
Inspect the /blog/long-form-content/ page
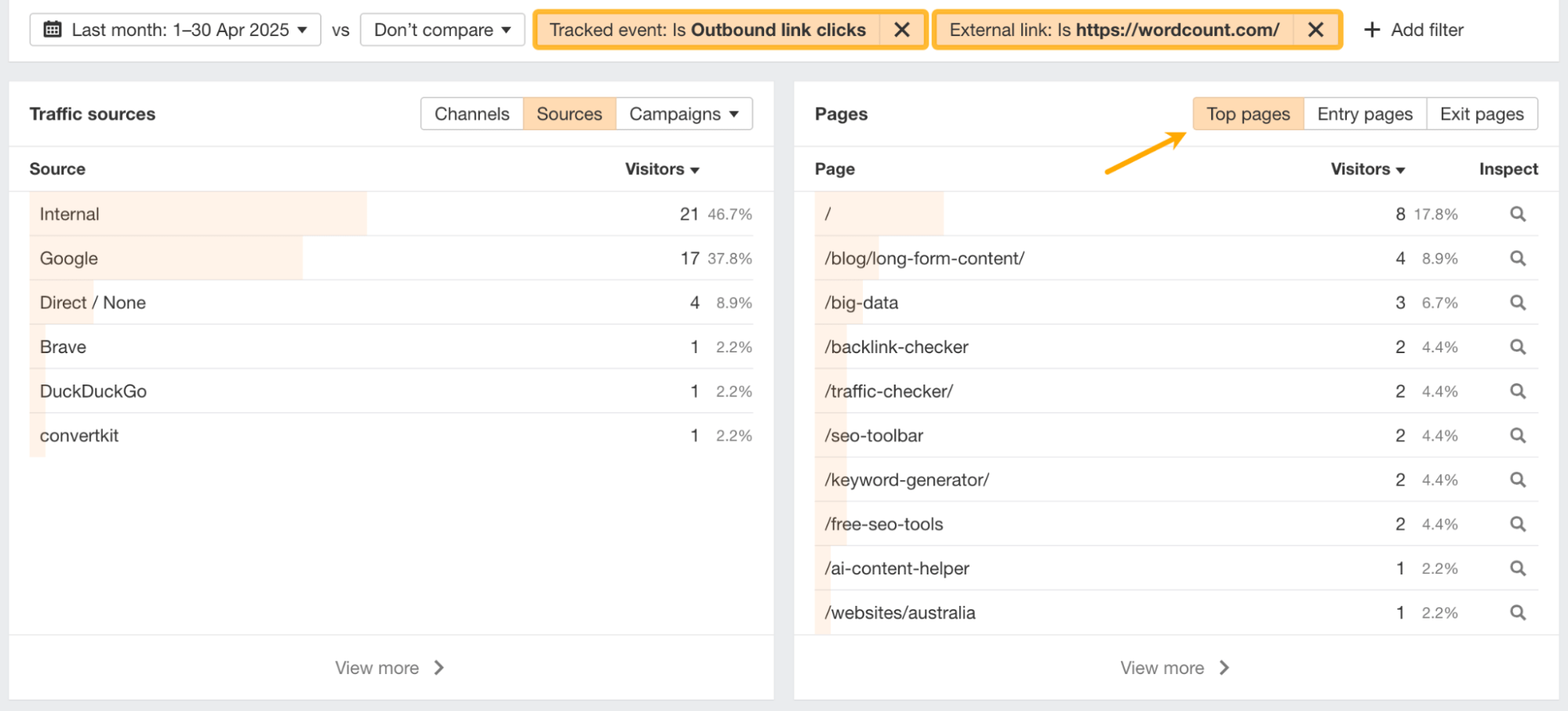tap(1518, 258)
